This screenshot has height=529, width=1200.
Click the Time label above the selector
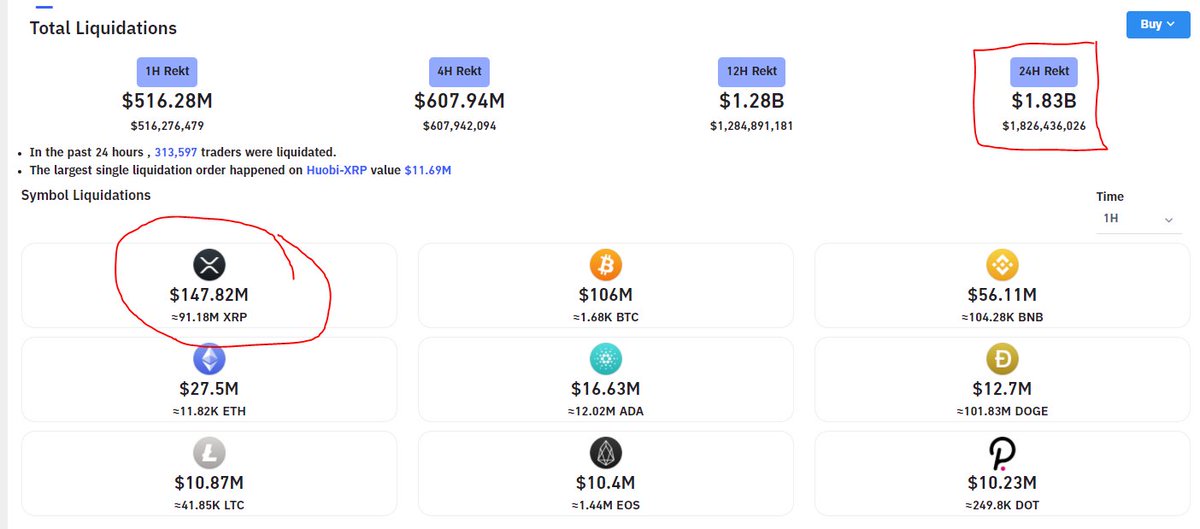1110,197
